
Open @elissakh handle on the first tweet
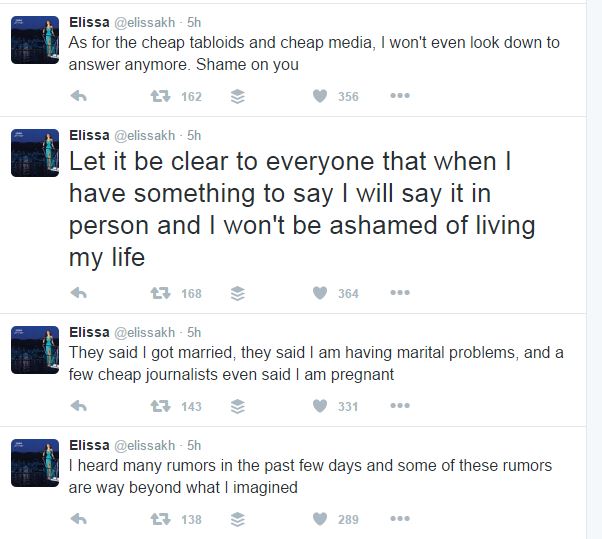click(x=144, y=23)
